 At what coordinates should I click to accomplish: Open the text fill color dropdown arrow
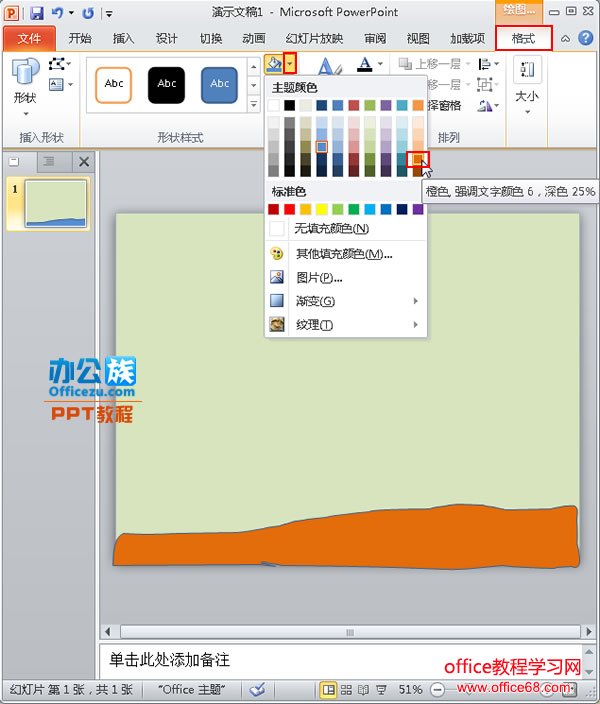pos(380,64)
